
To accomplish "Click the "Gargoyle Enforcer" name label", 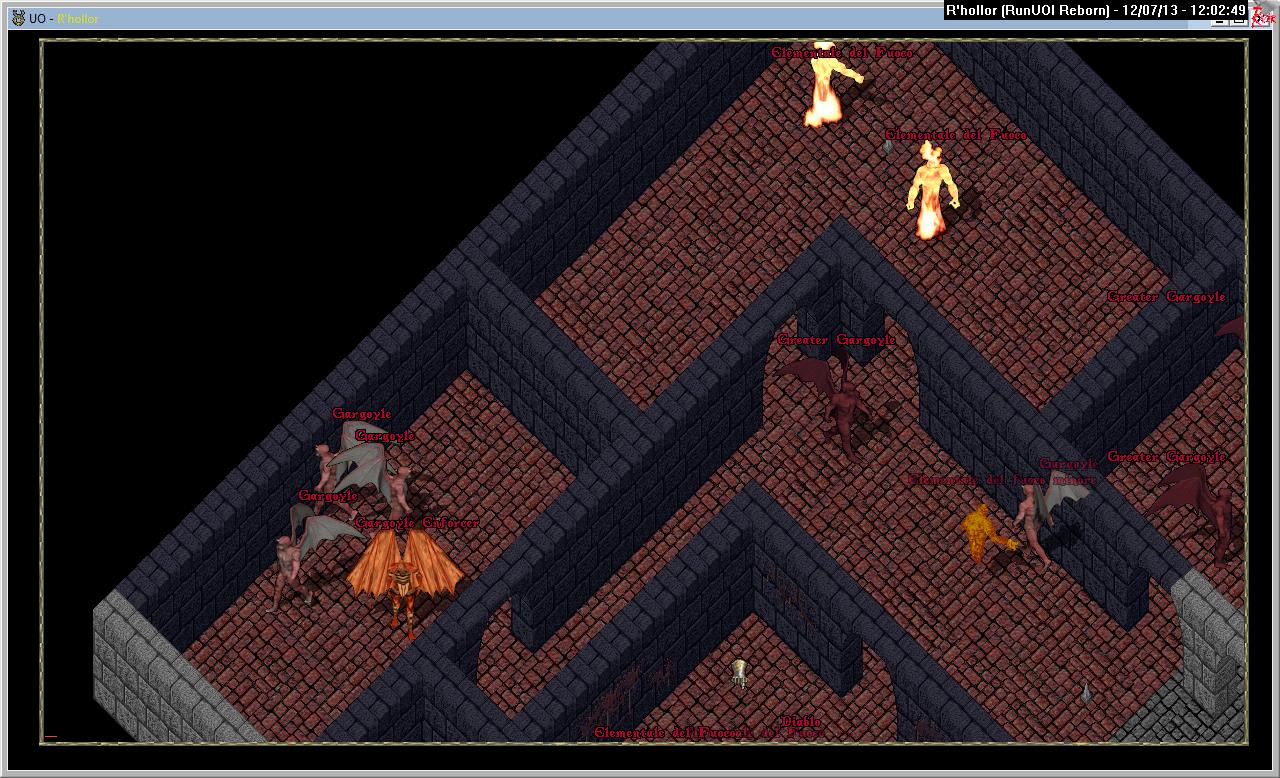I will tap(417, 523).
